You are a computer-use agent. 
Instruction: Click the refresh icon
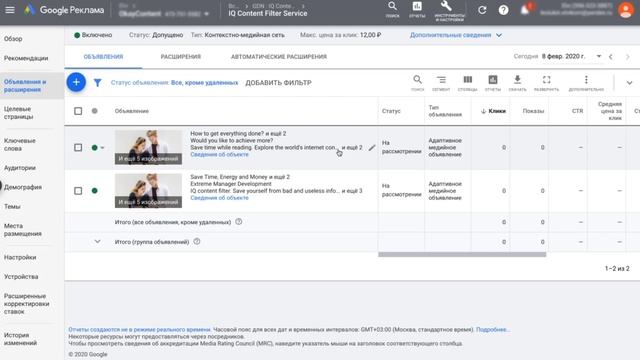(482, 10)
